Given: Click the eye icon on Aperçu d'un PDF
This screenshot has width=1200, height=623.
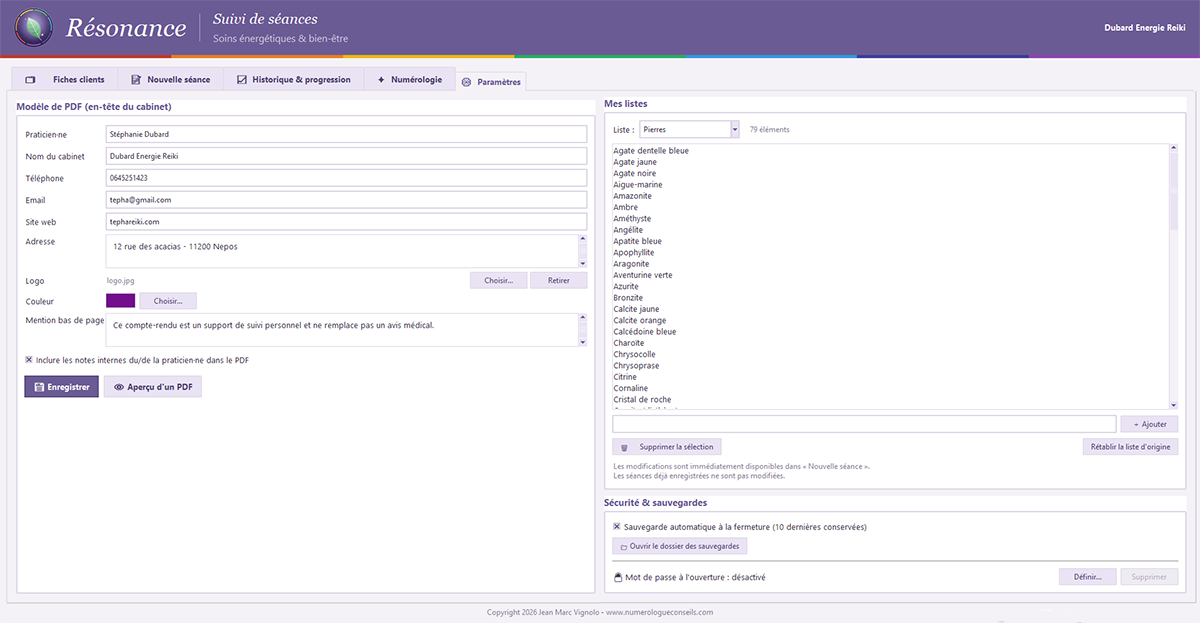Looking at the screenshot, I should coord(118,387).
